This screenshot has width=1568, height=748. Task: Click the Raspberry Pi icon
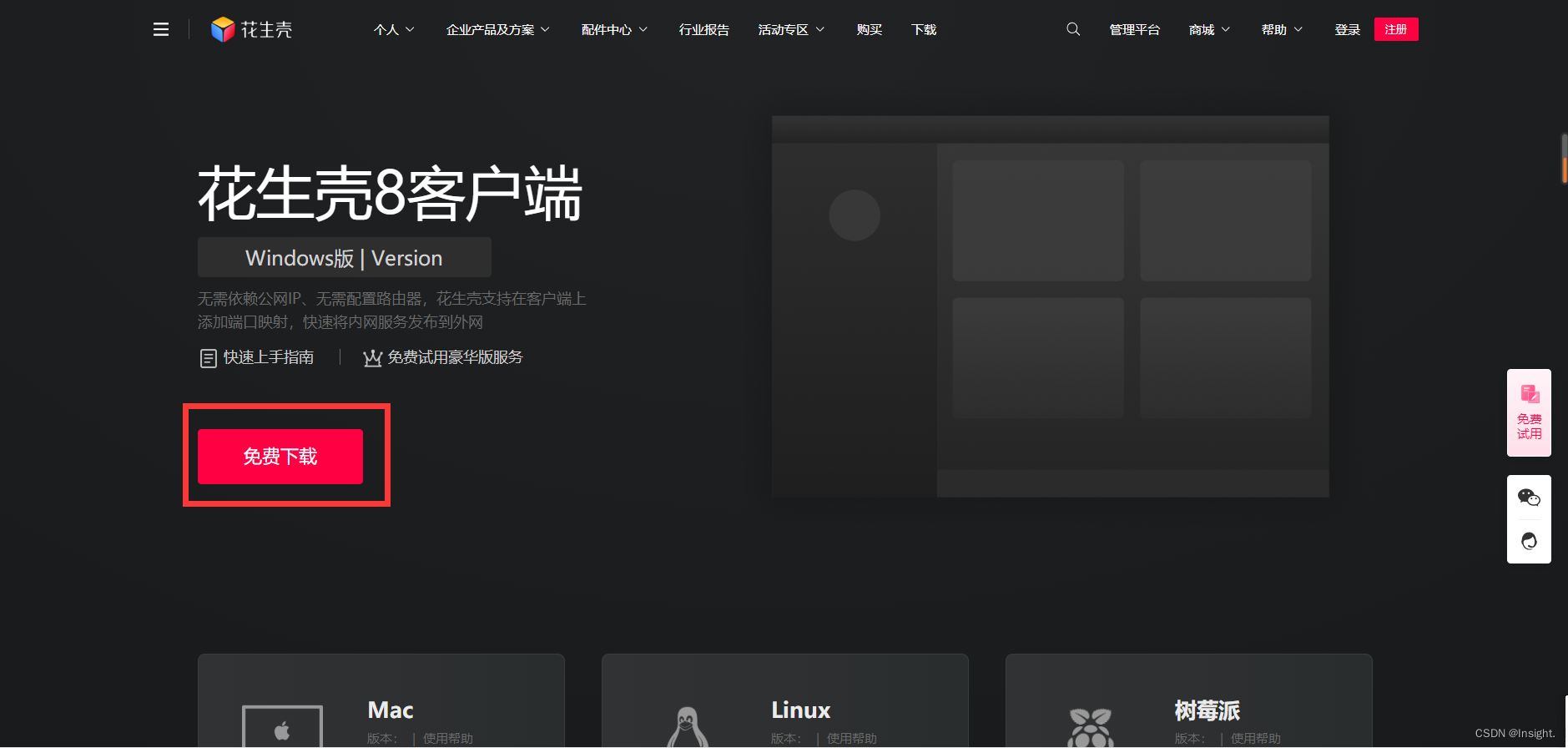click(1090, 727)
